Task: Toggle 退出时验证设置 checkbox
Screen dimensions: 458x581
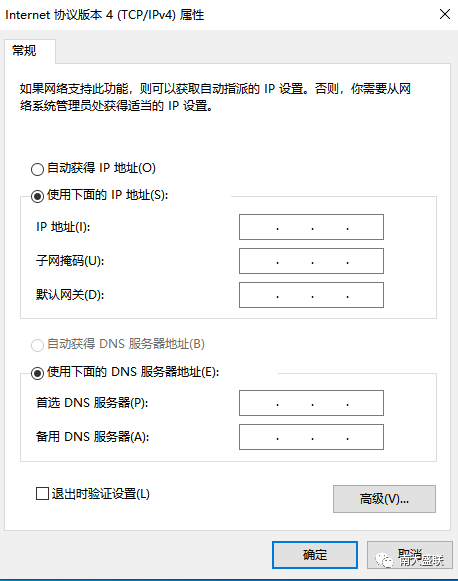Action: pos(42,494)
